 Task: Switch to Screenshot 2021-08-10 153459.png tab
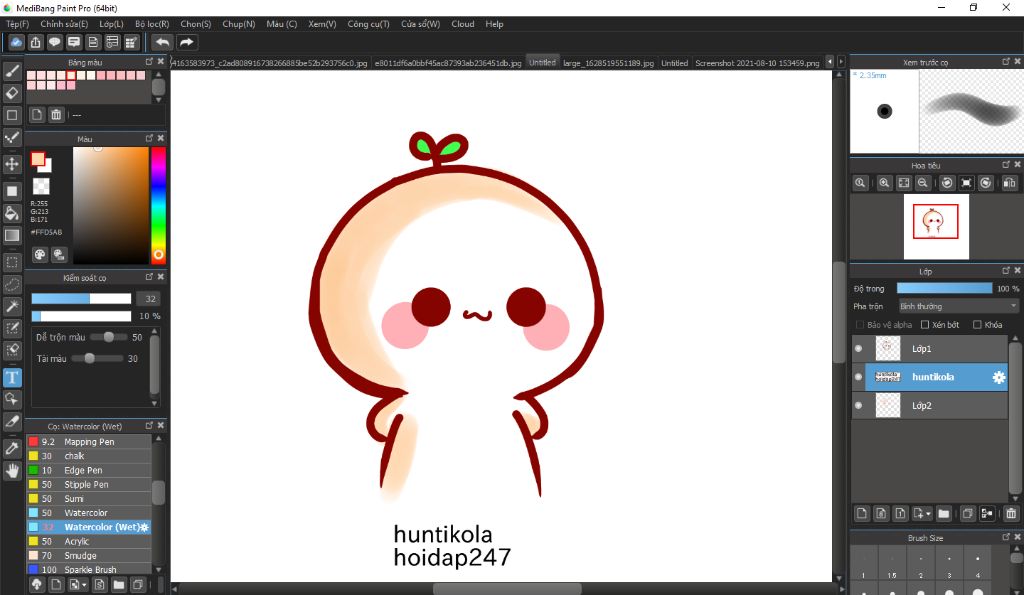757,63
